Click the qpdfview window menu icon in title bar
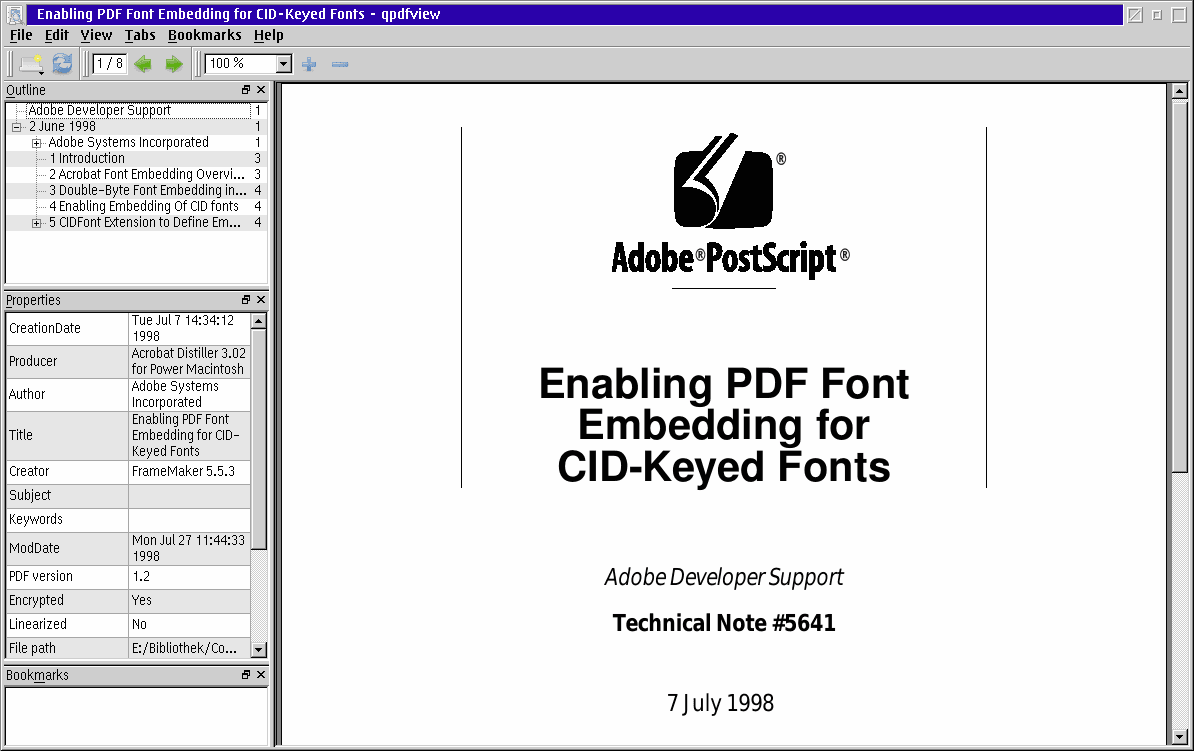 [x=14, y=14]
